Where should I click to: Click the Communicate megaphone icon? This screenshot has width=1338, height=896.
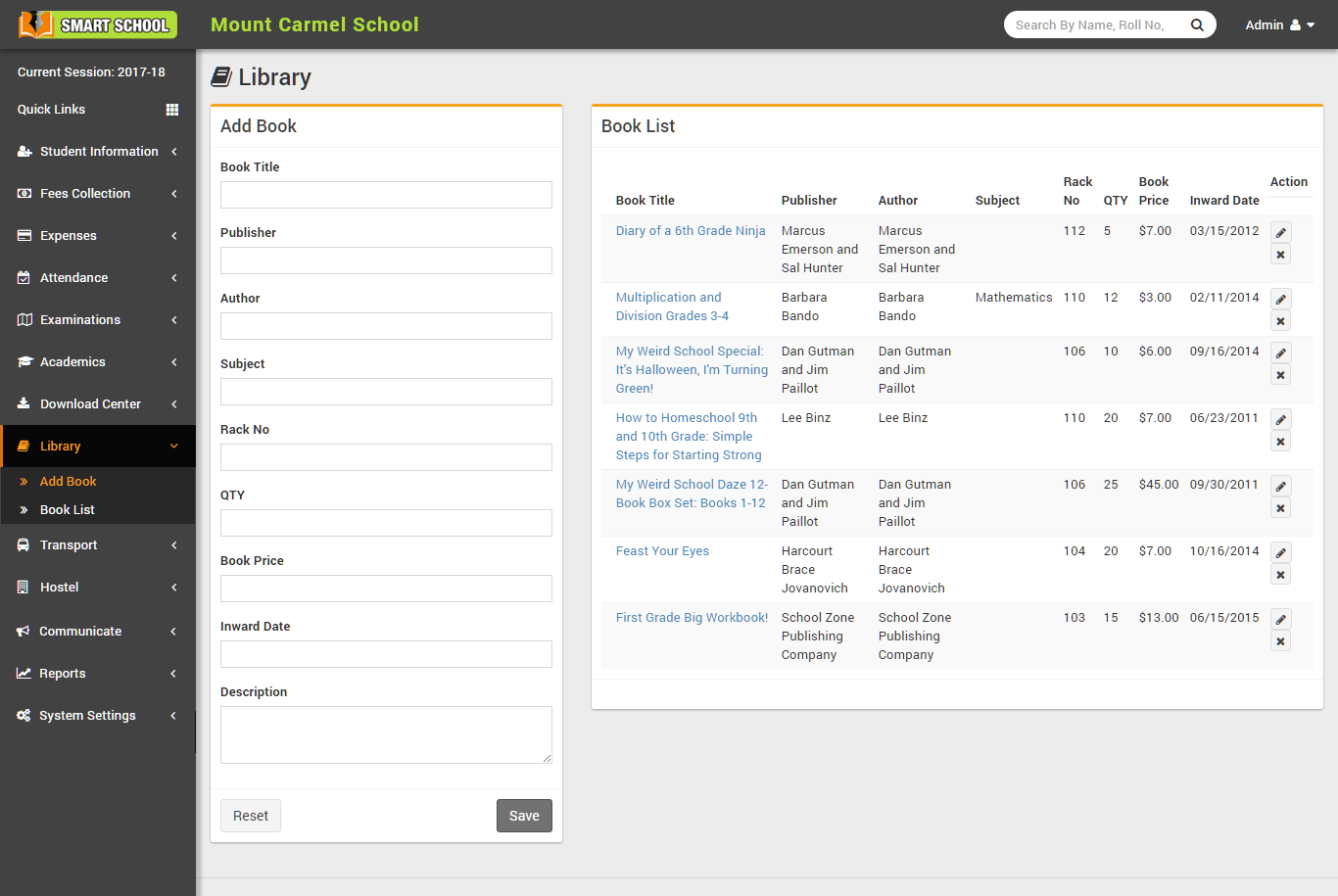click(24, 631)
